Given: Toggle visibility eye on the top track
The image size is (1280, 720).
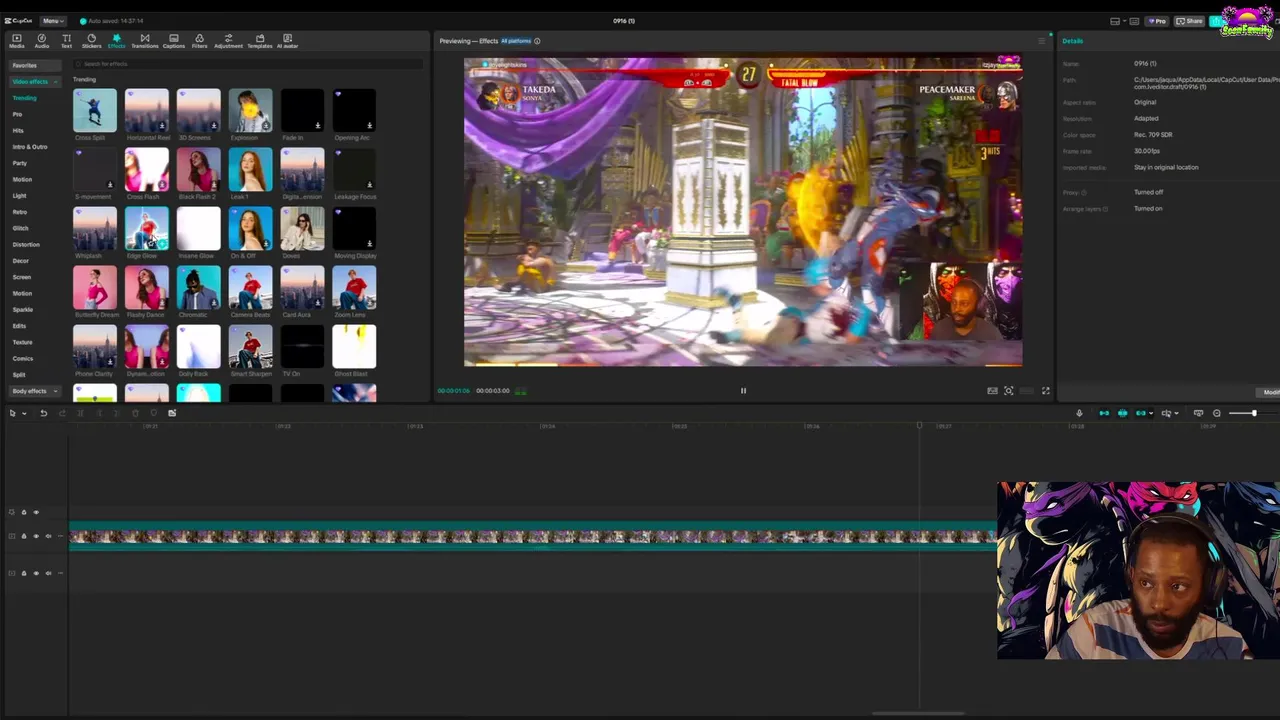Looking at the screenshot, I should 36,513.
